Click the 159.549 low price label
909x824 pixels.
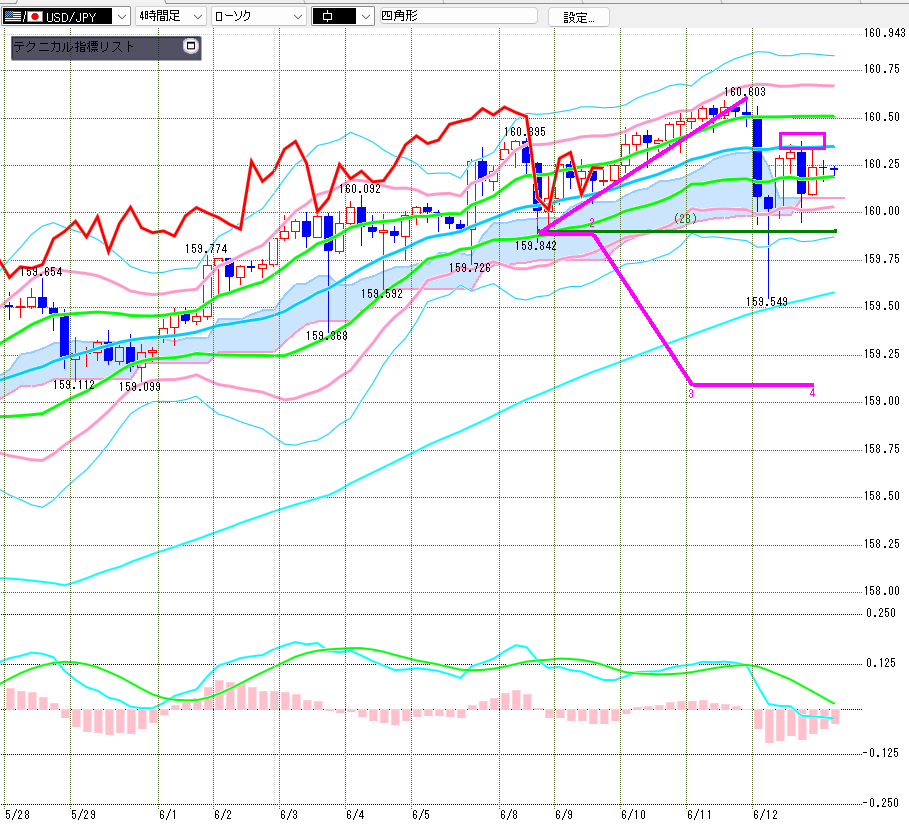click(x=766, y=302)
